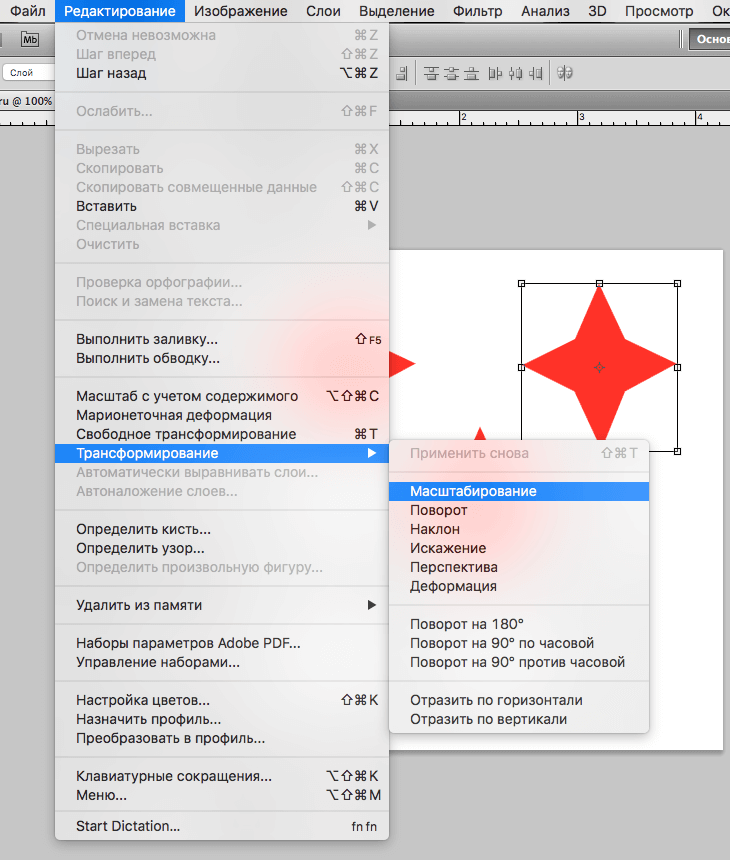Screen dimensions: 730x860
Task: Choose Масштабирование from the transform submenu
Action: tap(473, 491)
